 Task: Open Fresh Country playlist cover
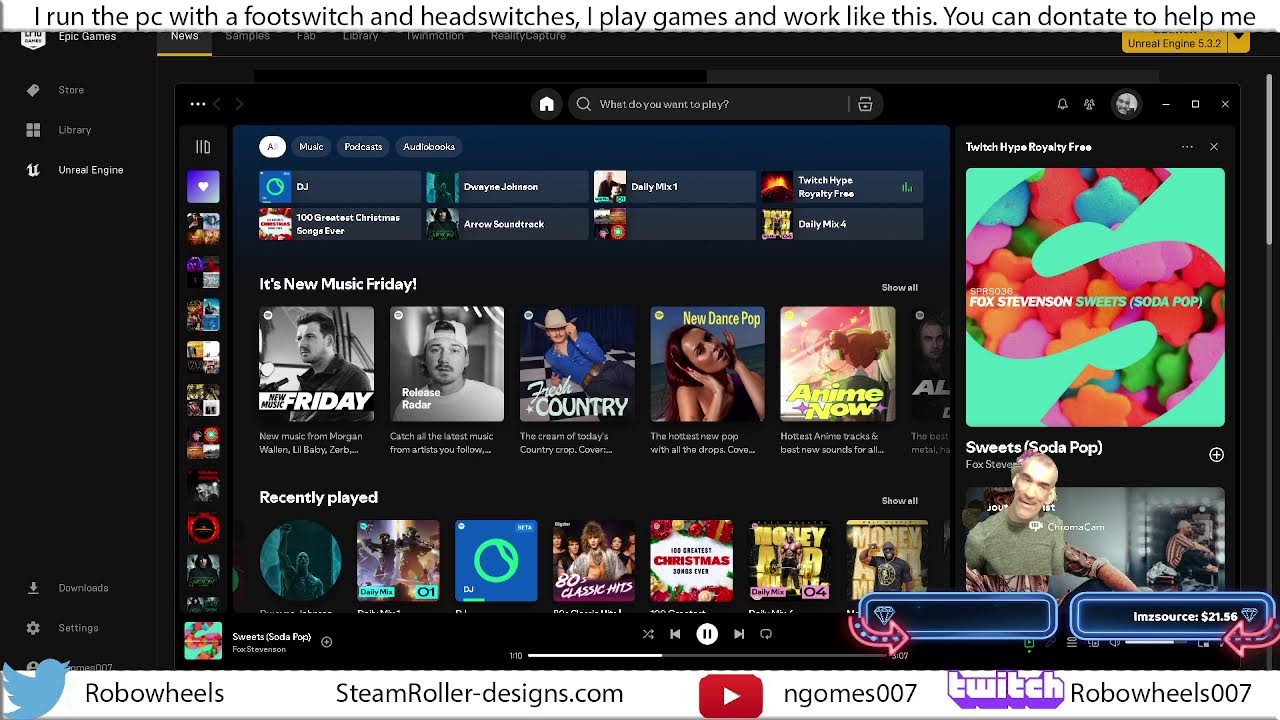click(577, 364)
